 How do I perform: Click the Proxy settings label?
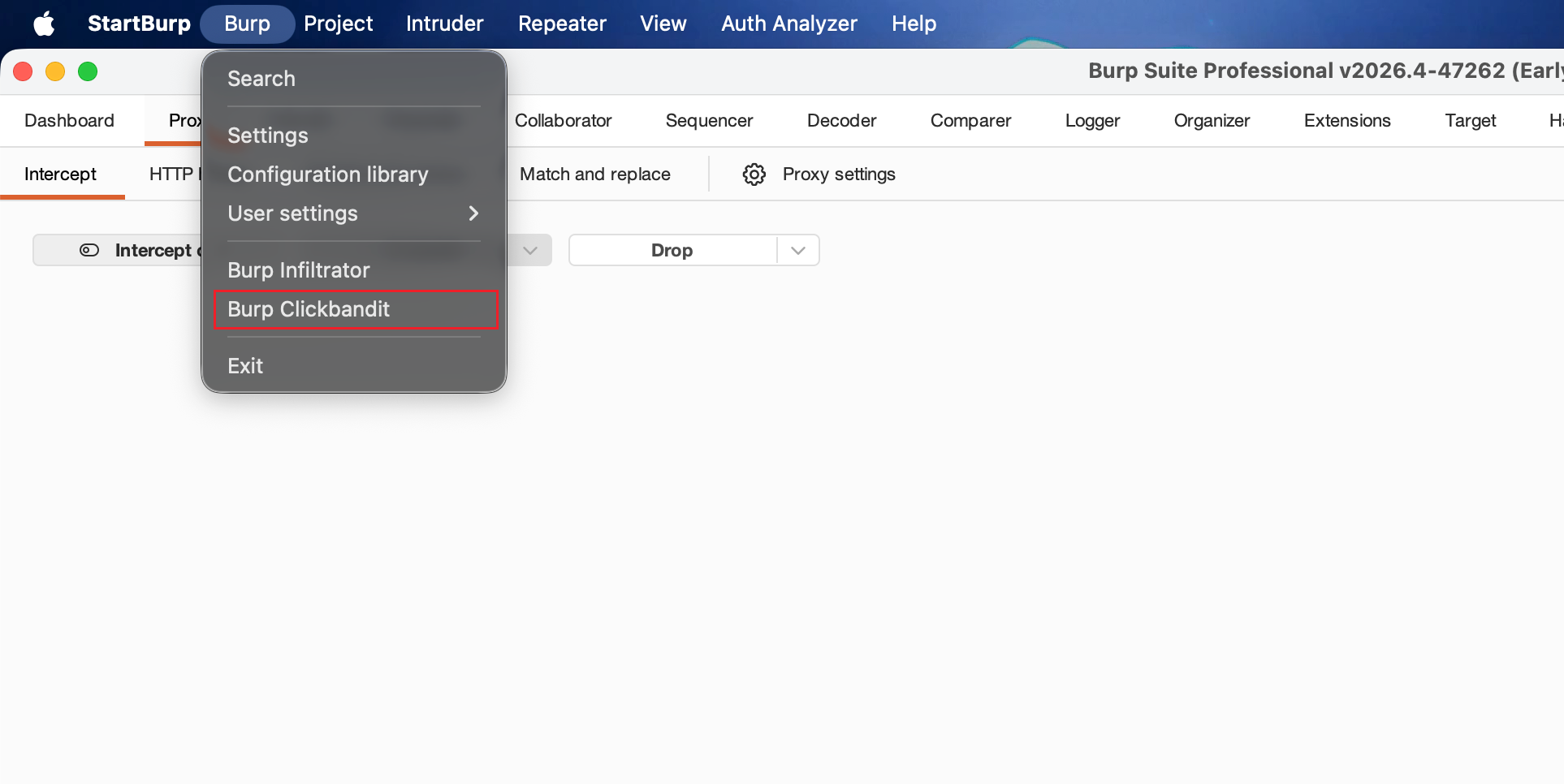[839, 174]
